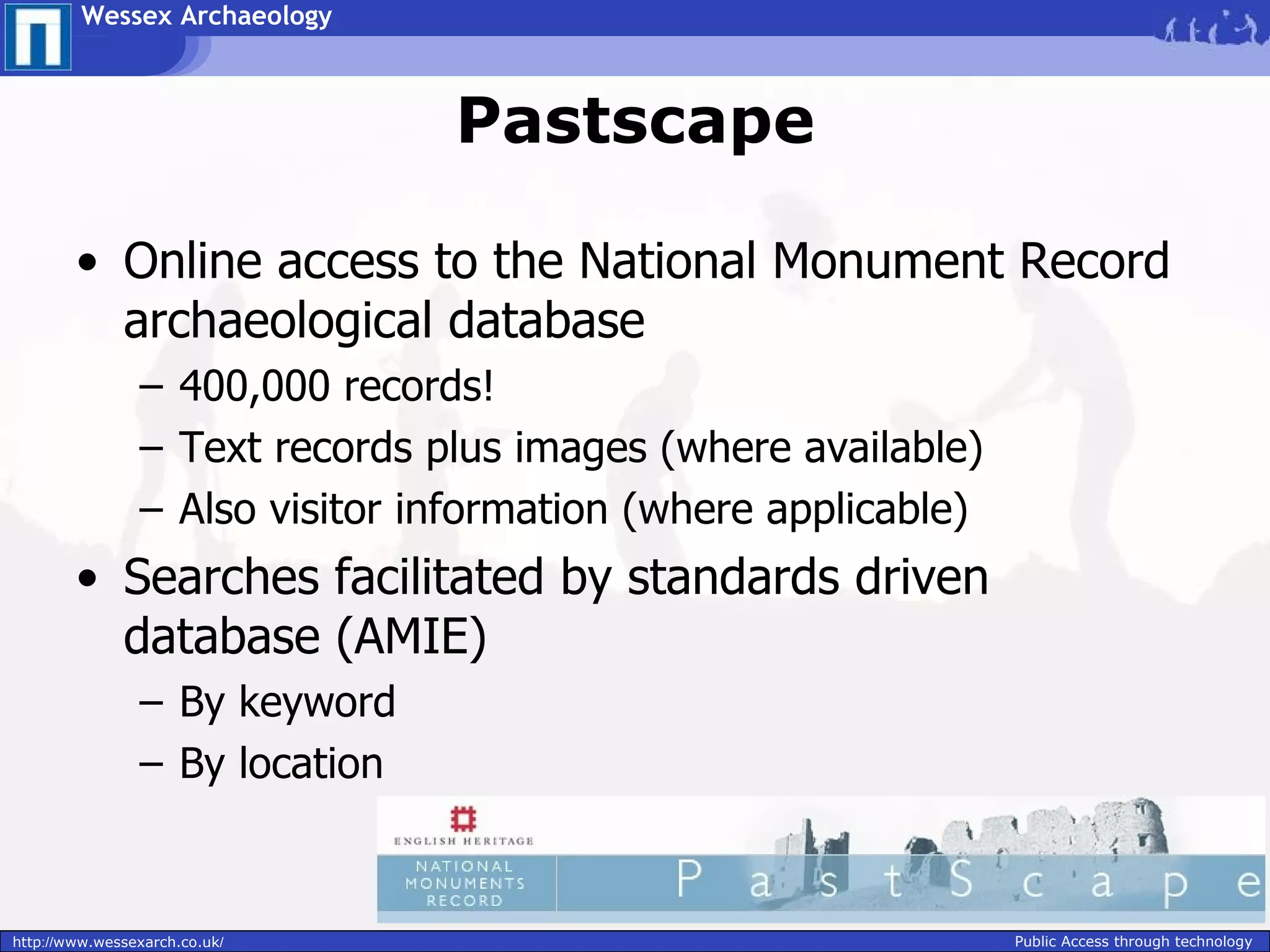1270x952 pixels.
Task: Click the Wessex Archaeology header text
Action: [206, 15]
